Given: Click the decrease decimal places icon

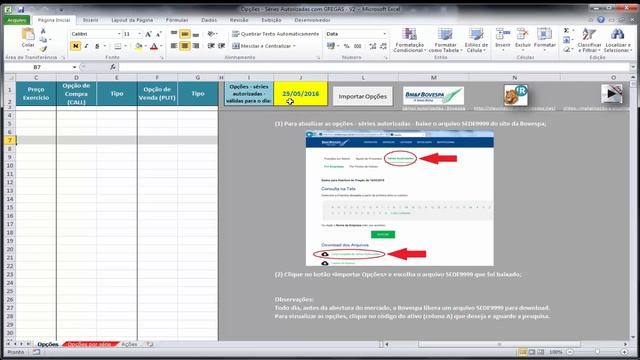Looking at the screenshot, I should (x=383, y=46).
